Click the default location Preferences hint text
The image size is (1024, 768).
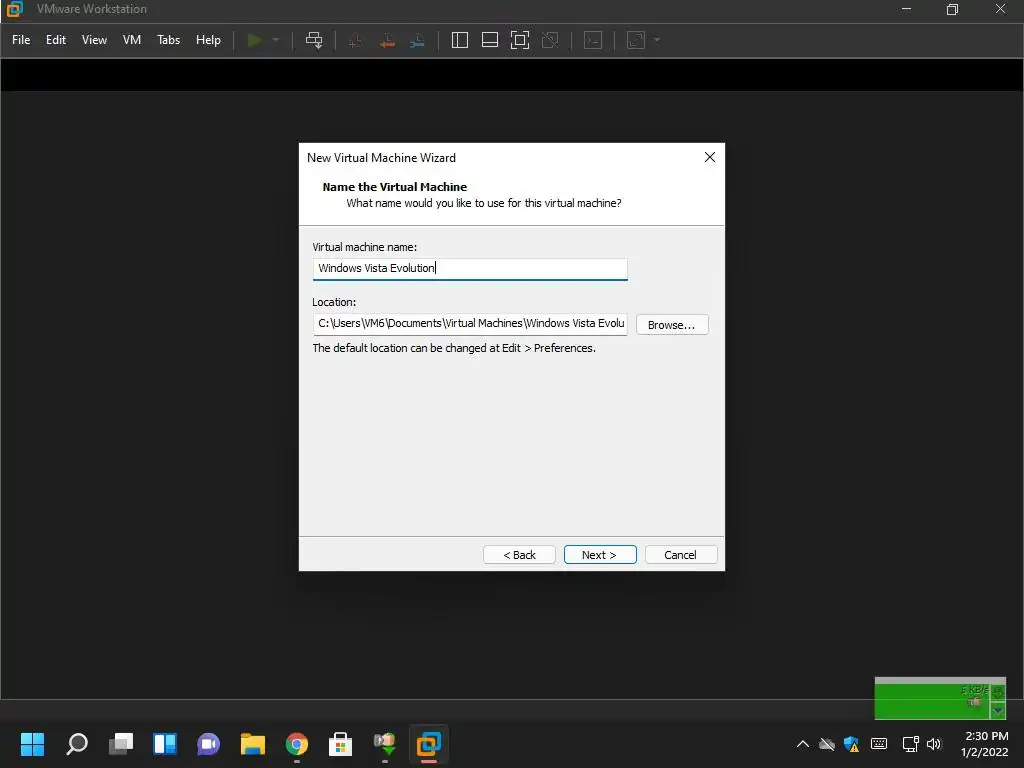pos(454,348)
